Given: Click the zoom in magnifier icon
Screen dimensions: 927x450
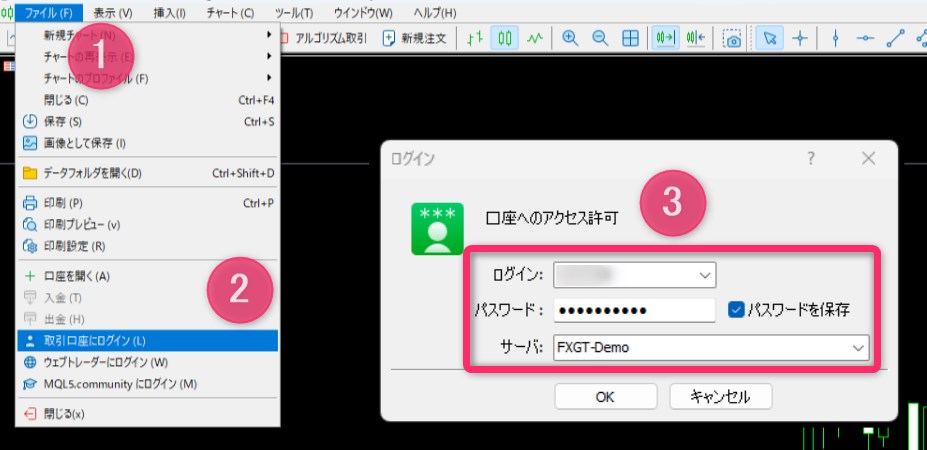Looking at the screenshot, I should pyautogui.click(x=570, y=39).
